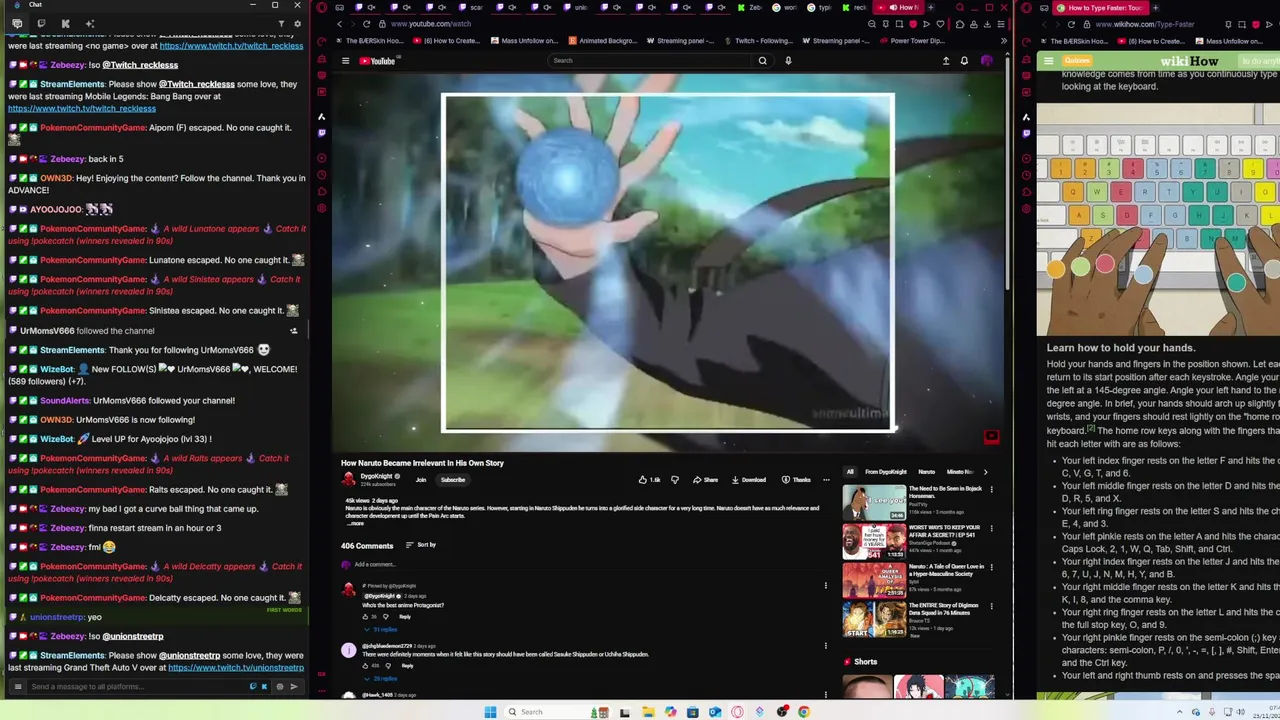Open DygoKnight channel avatar
1280x720 pixels.
point(349,480)
